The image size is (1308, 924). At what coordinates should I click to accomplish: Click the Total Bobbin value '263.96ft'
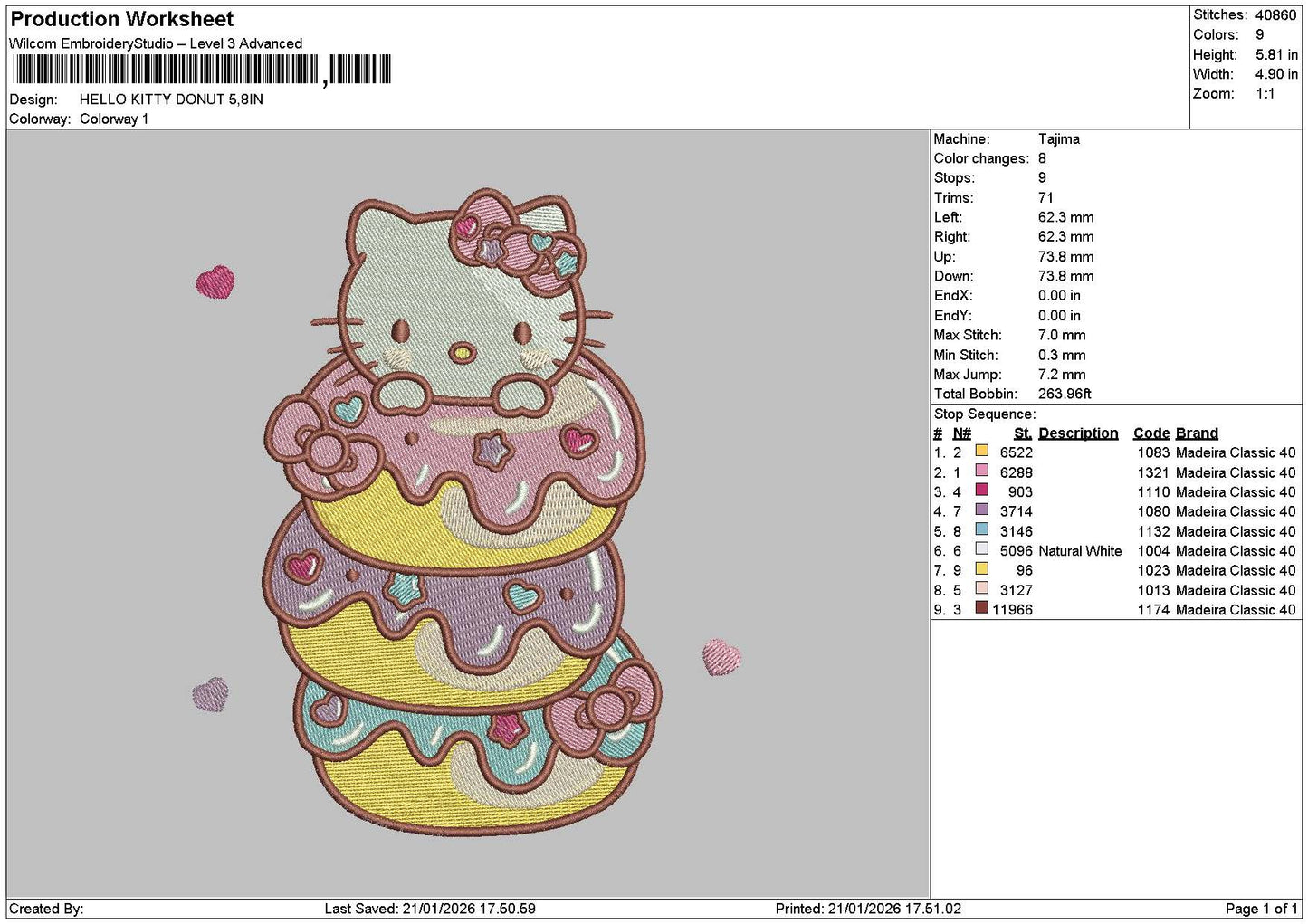(x=1065, y=395)
